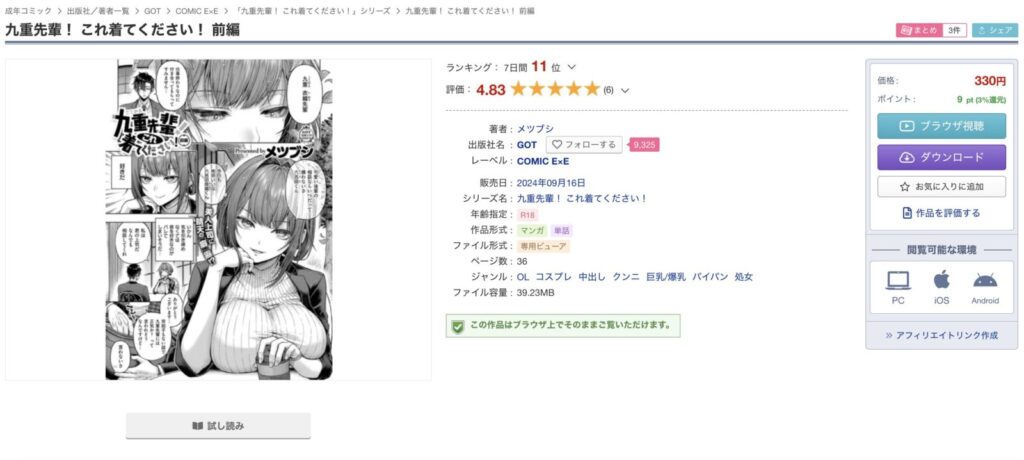
Task: Click the PC laptop environment icon
Action: [898, 280]
